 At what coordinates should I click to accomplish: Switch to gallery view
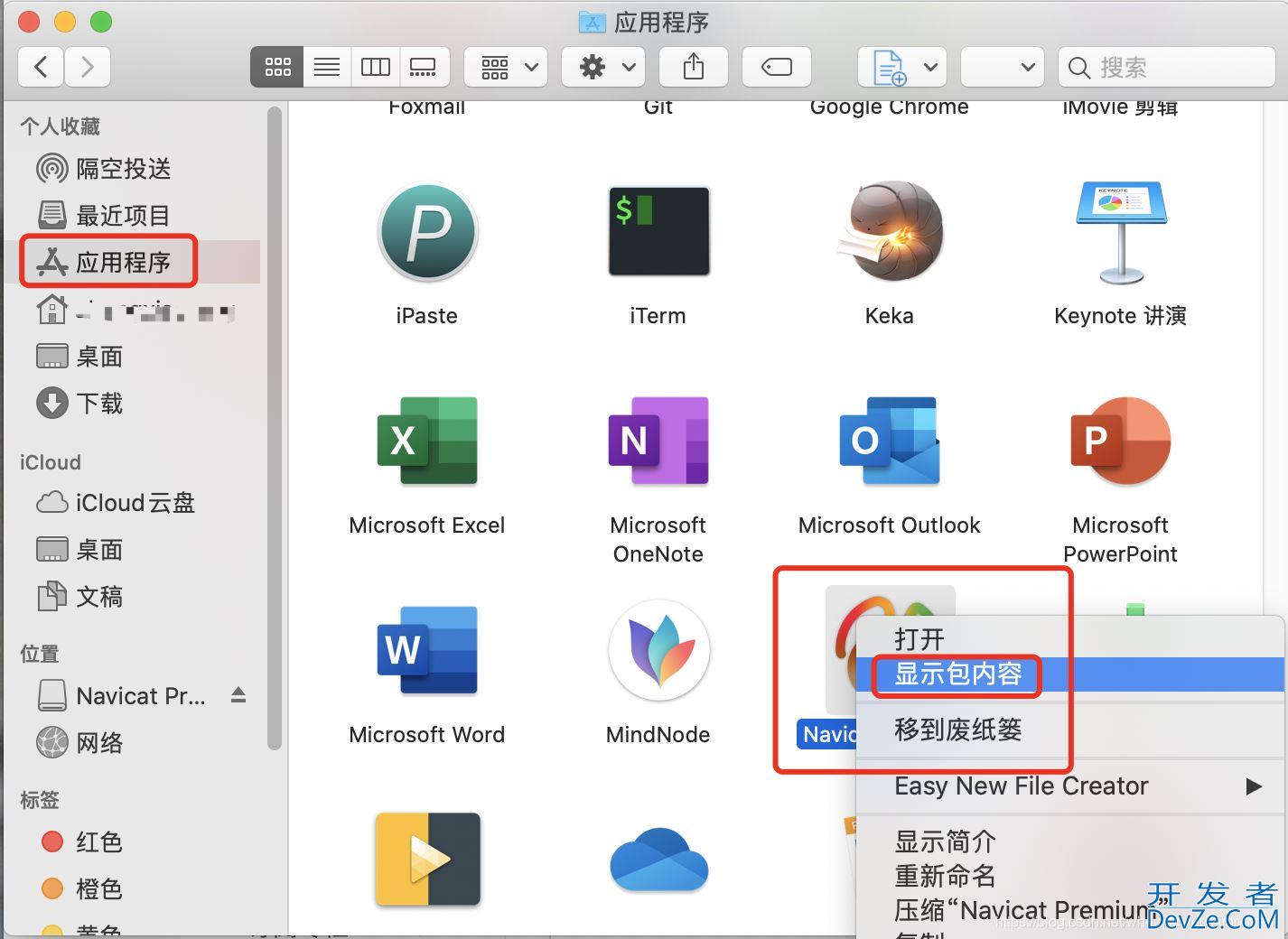(423, 67)
